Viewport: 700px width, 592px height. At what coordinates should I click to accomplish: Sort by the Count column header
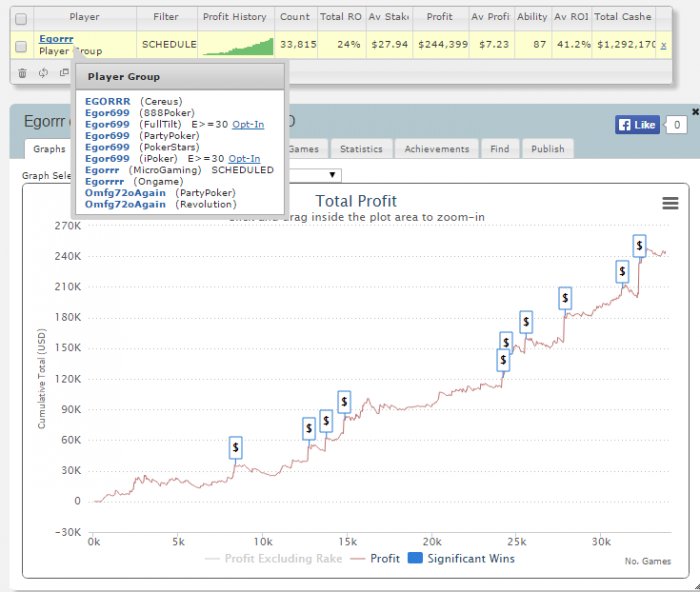(x=295, y=17)
